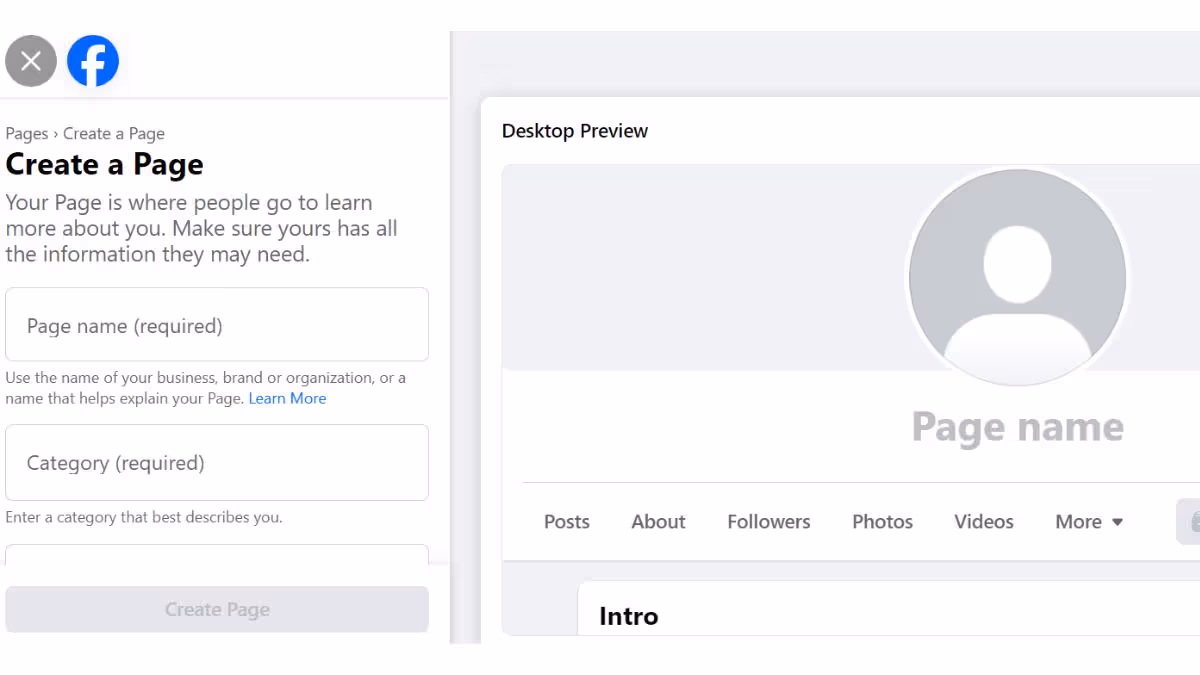Screen dimensions: 1200x675
Task: Go to Pages in the breadcrumb
Action: [27, 134]
